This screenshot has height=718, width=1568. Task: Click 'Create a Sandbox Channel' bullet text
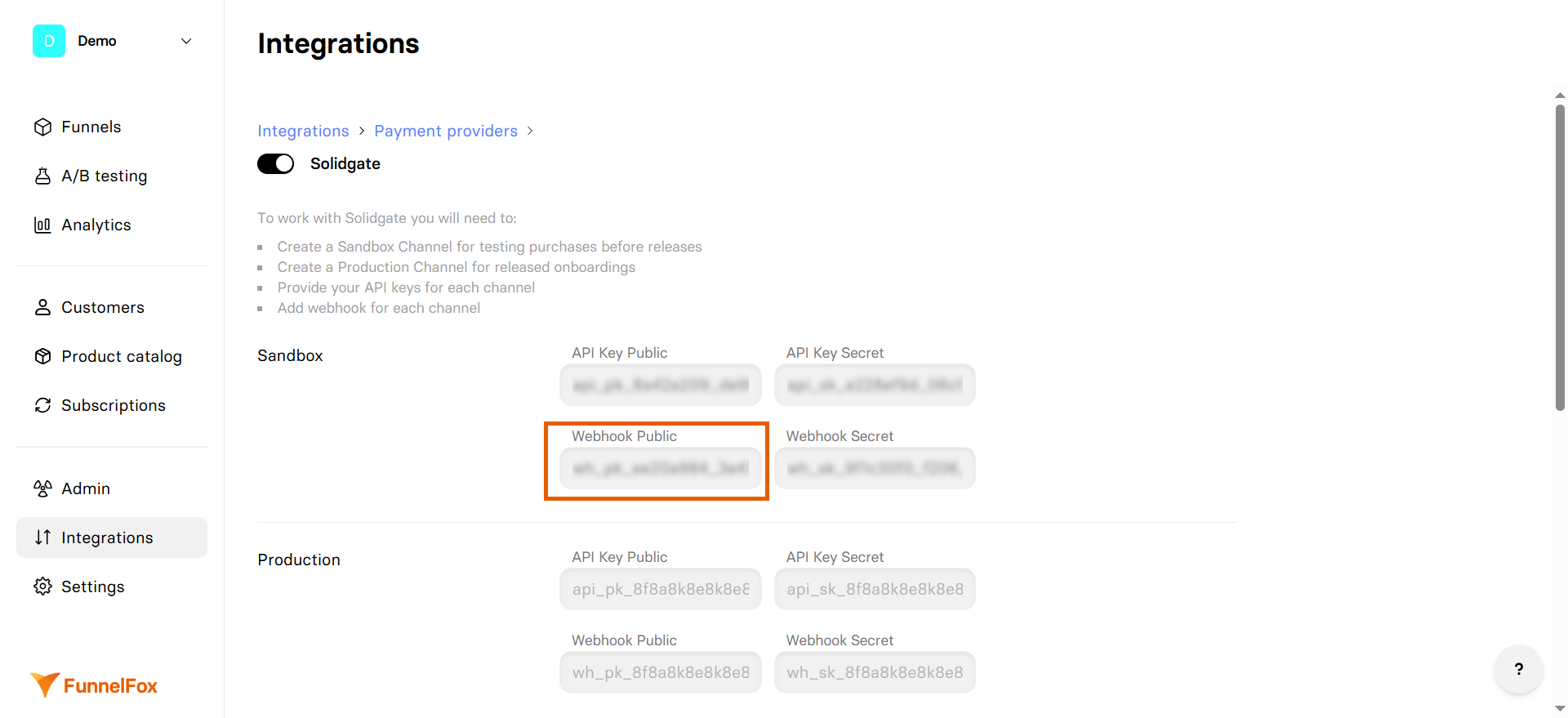point(489,247)
